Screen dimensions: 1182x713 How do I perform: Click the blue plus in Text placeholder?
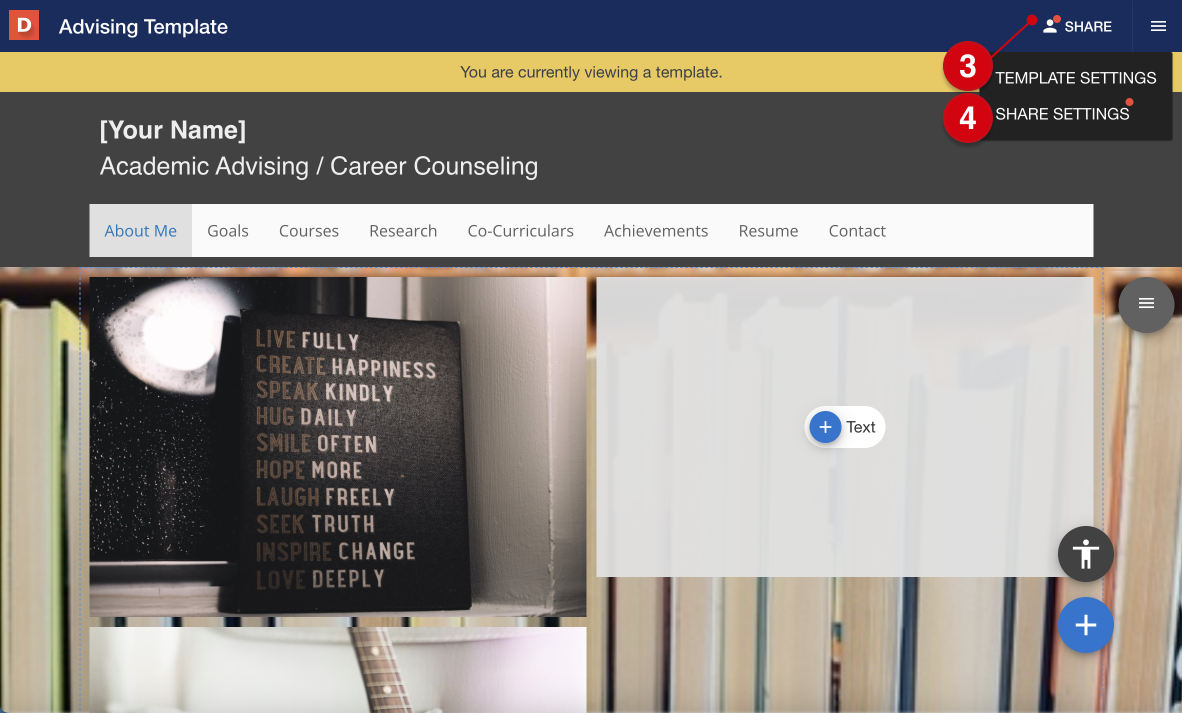click(825, 427)
